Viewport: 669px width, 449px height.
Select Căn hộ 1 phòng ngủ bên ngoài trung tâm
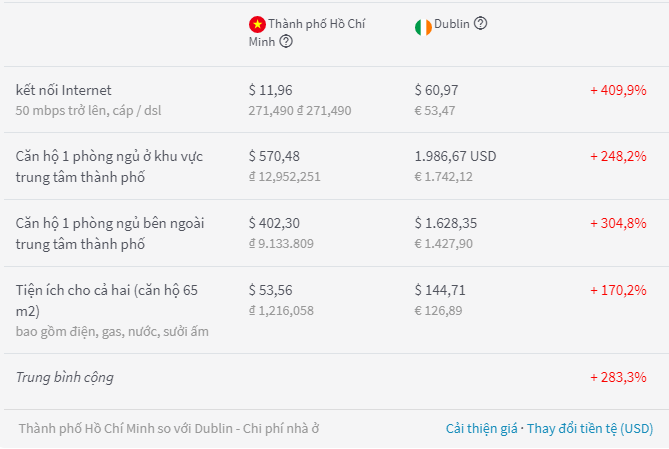[x=110, y=233]
